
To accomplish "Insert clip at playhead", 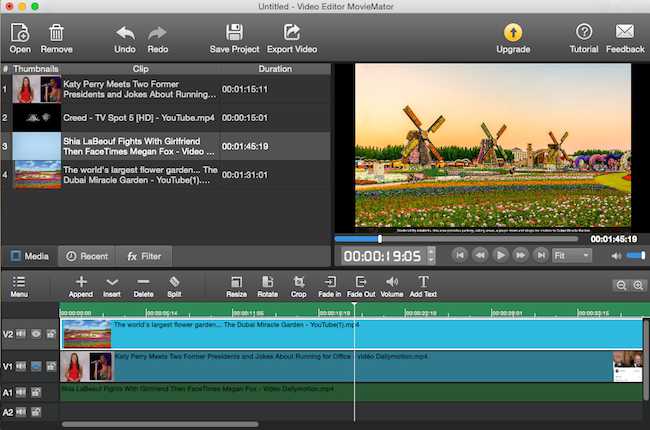I will pyautogui.click(x=112, y=287).
